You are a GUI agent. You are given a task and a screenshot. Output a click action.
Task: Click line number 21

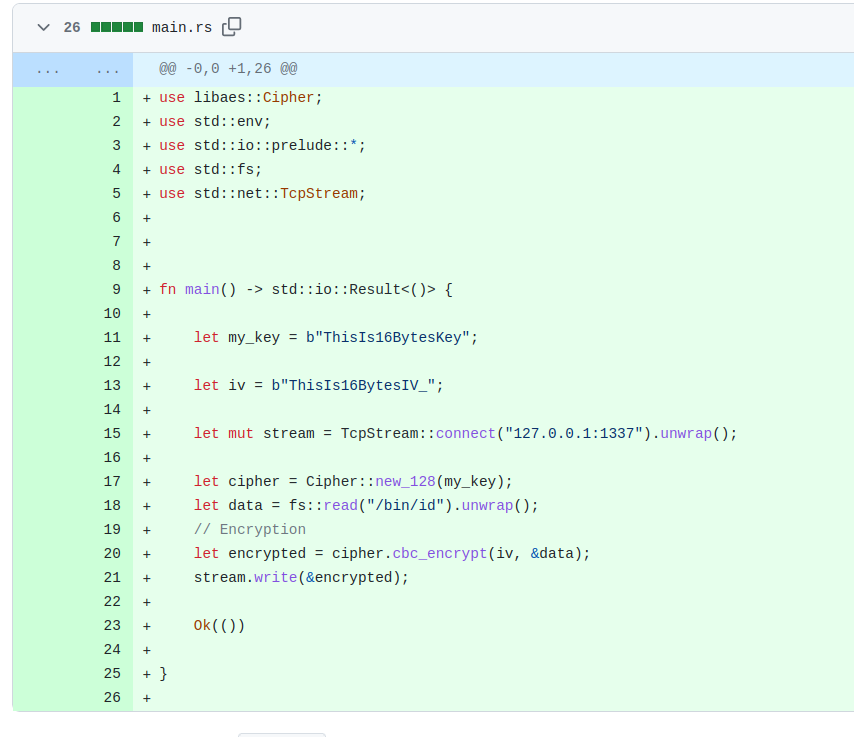(x=112, y=577)
